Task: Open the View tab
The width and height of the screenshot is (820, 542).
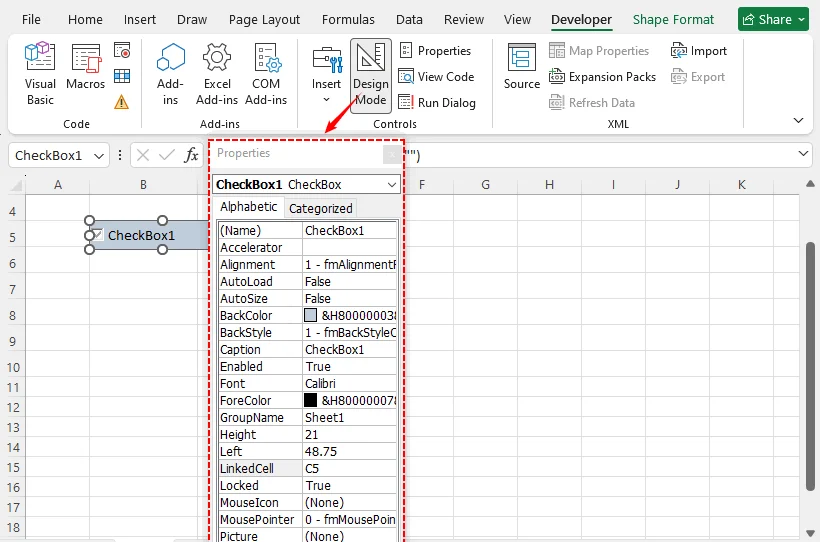Action: point(517,20)
